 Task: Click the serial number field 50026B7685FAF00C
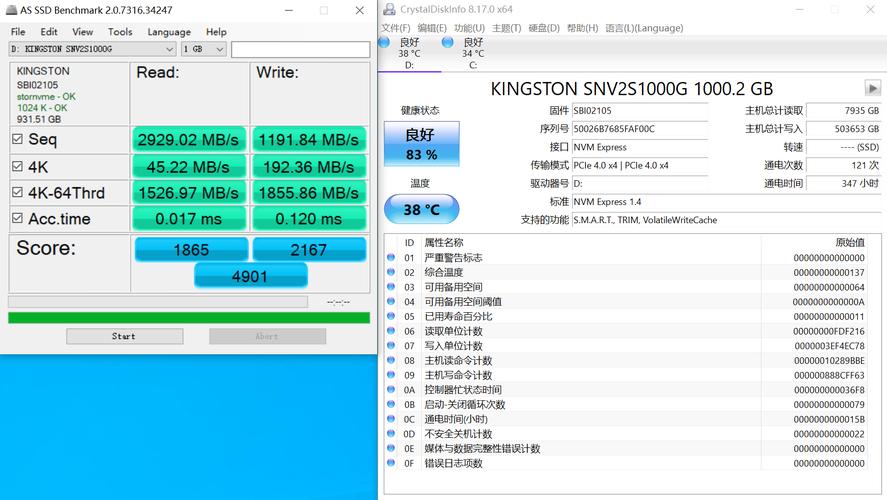640,129
